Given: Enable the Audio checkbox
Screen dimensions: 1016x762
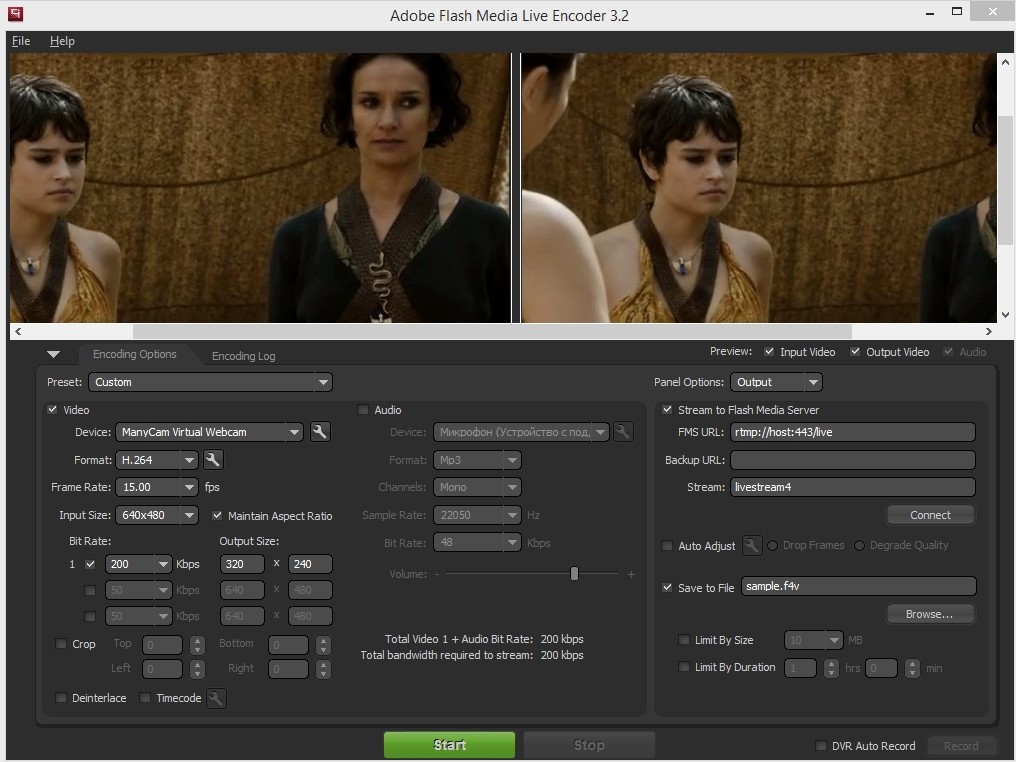Looking at the screenshot, I should (363, 410).
